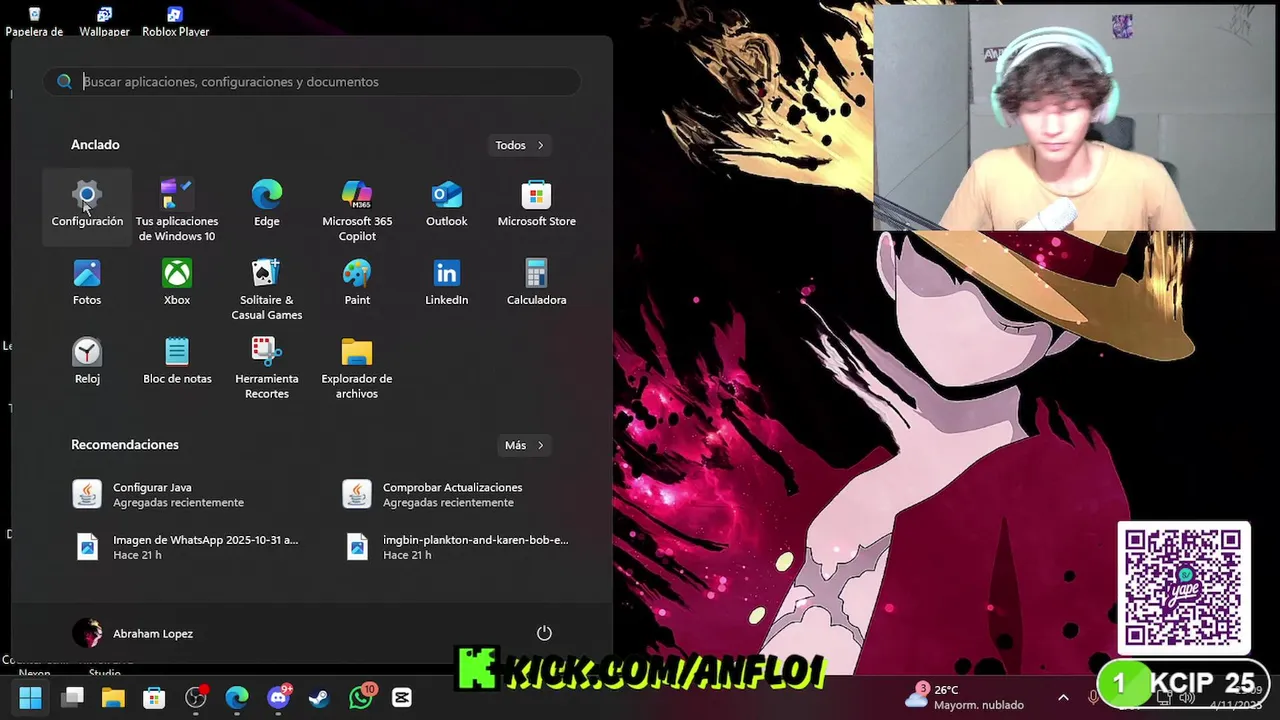Open WhatsApp from the taskbar

tap(361, 698)
